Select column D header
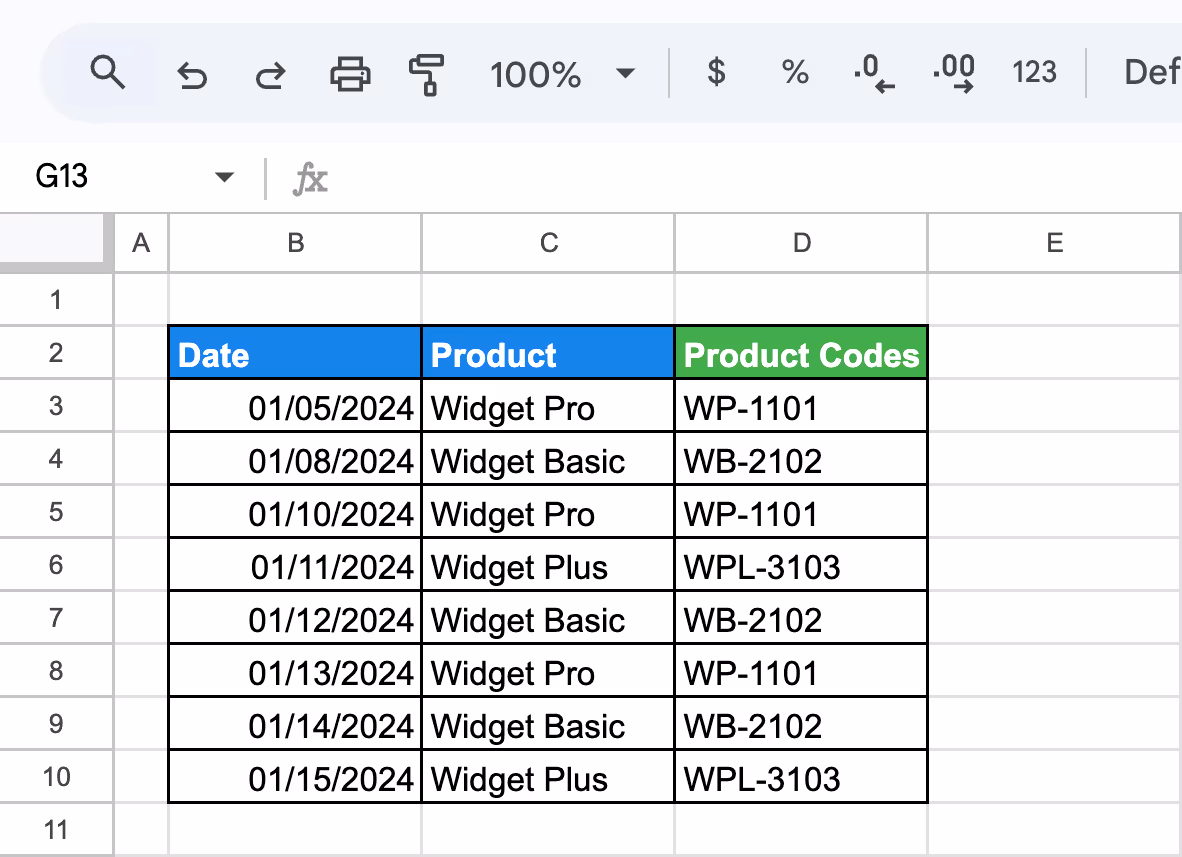This screenshot has height=857, width=1182. click(801, 243)
